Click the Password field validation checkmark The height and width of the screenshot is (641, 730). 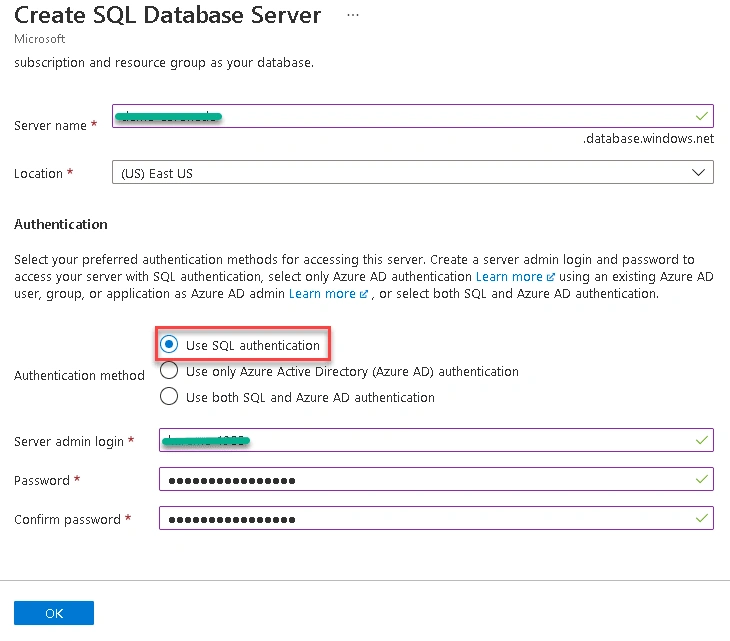click(702, 479)
